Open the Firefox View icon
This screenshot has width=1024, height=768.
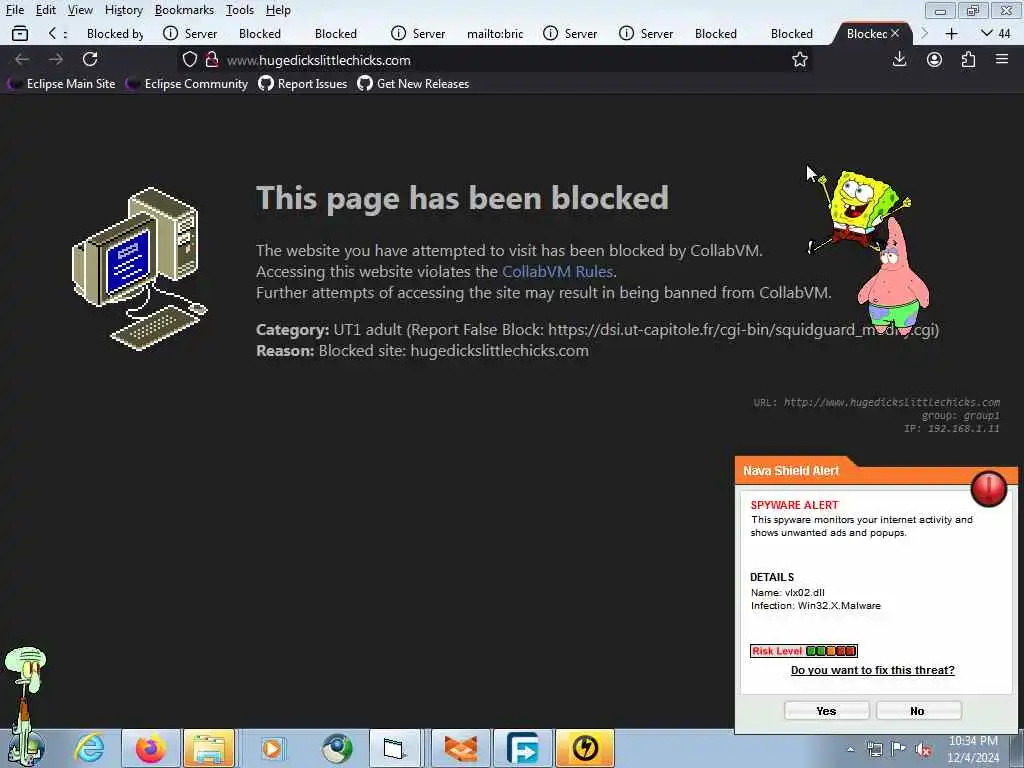click(x=20, y=33)
